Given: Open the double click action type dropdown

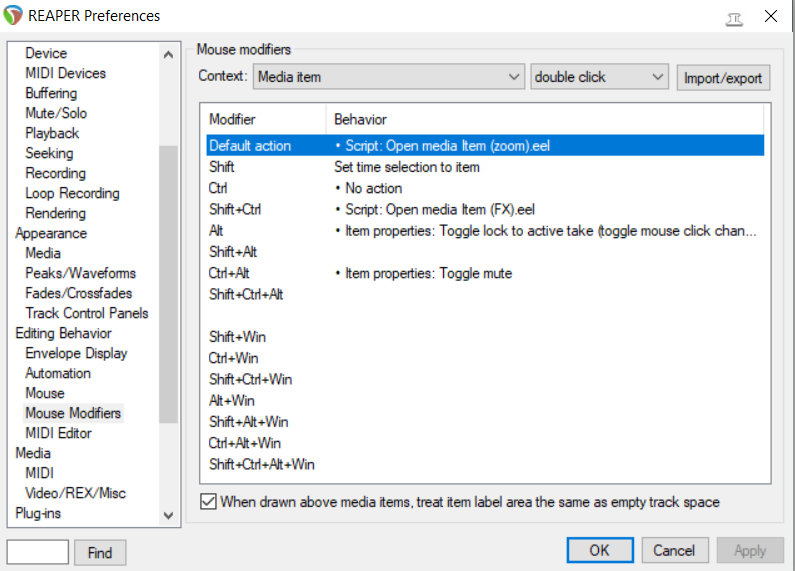Looking at the screenshot, I should tap(599, 77).
